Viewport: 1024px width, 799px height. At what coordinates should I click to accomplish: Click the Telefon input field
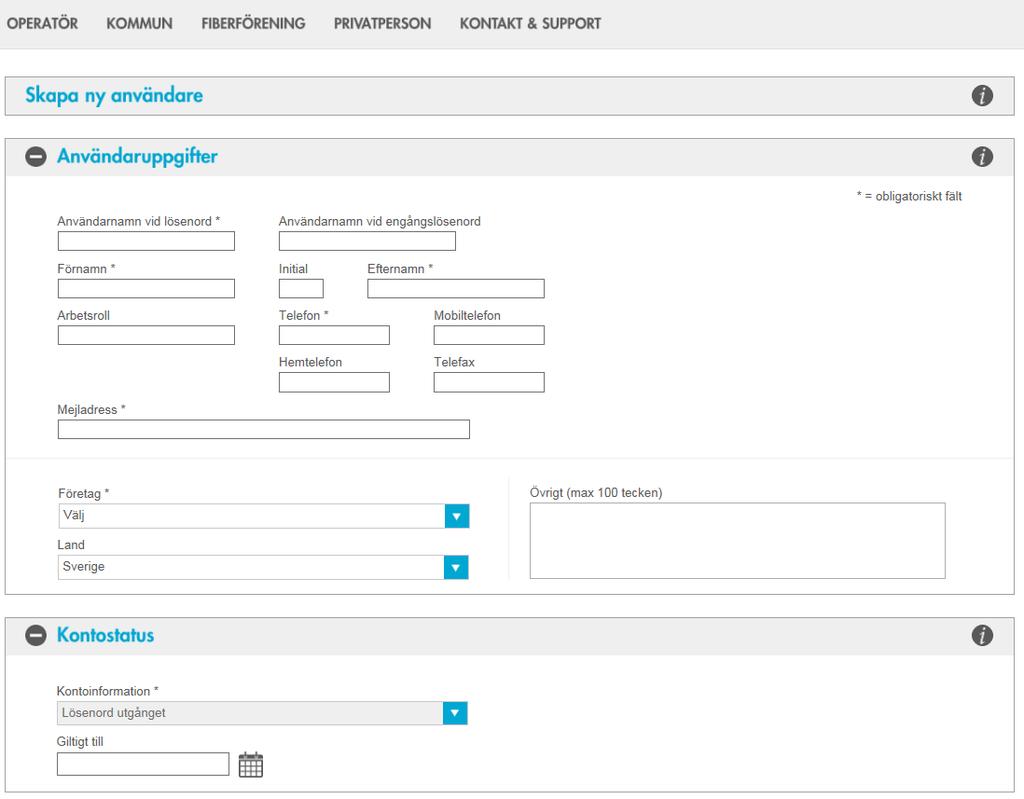[x=334, y=335]
